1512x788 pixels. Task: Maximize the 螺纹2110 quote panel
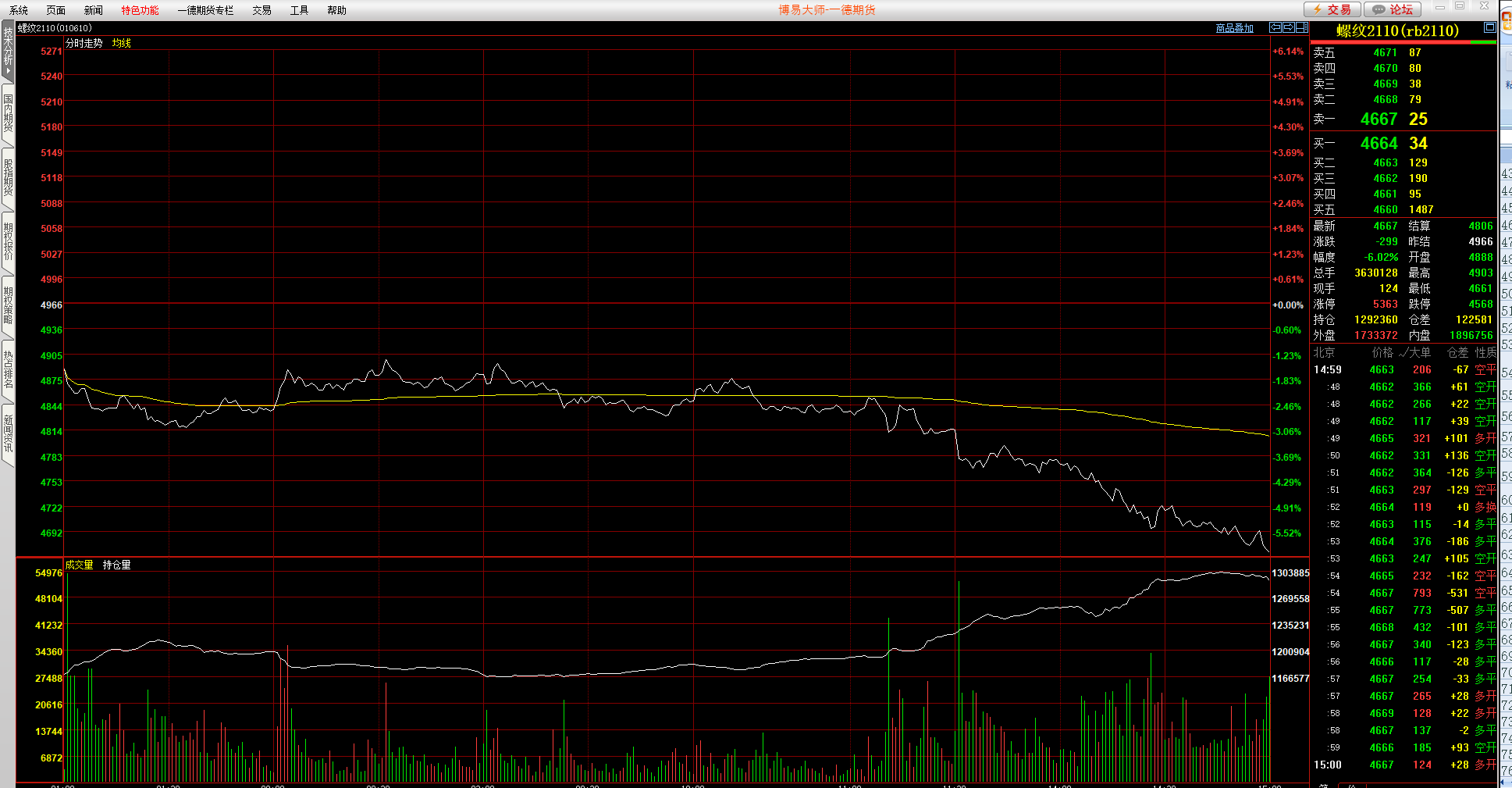click(x=1489, y=27)
